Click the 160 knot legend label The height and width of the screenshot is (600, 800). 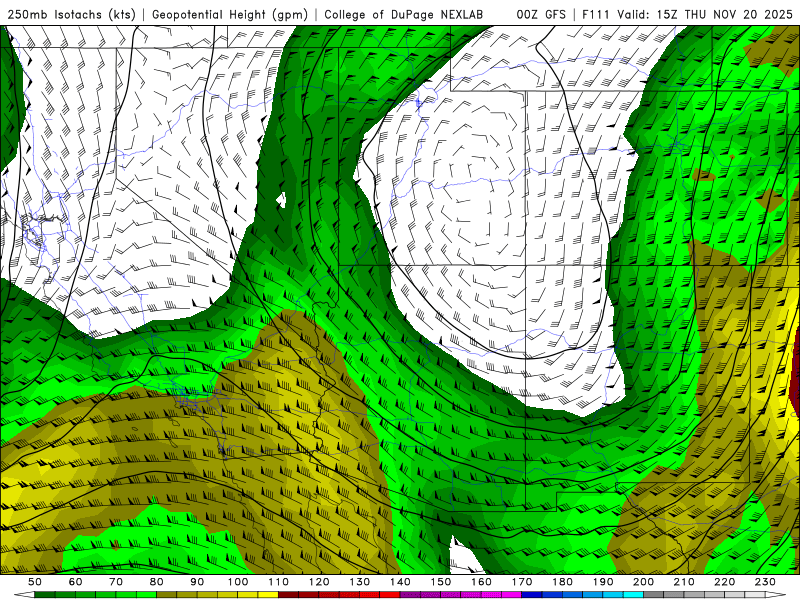point(481,582)
